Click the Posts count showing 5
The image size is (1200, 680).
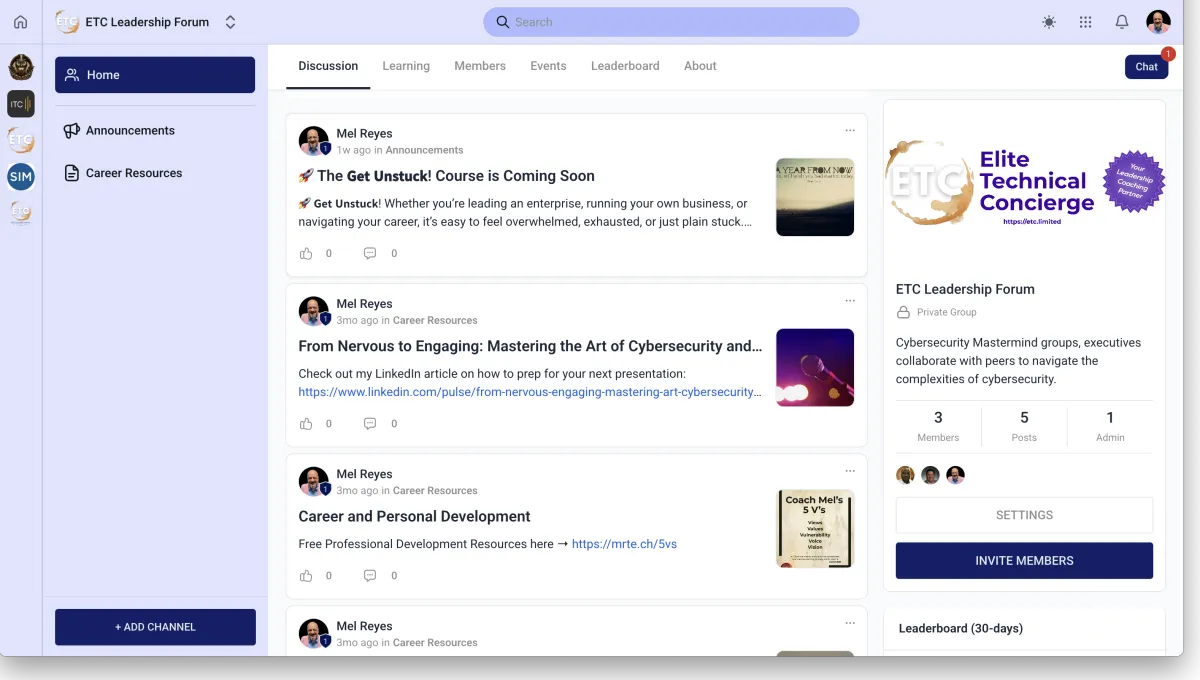(x=1024, y=426)
